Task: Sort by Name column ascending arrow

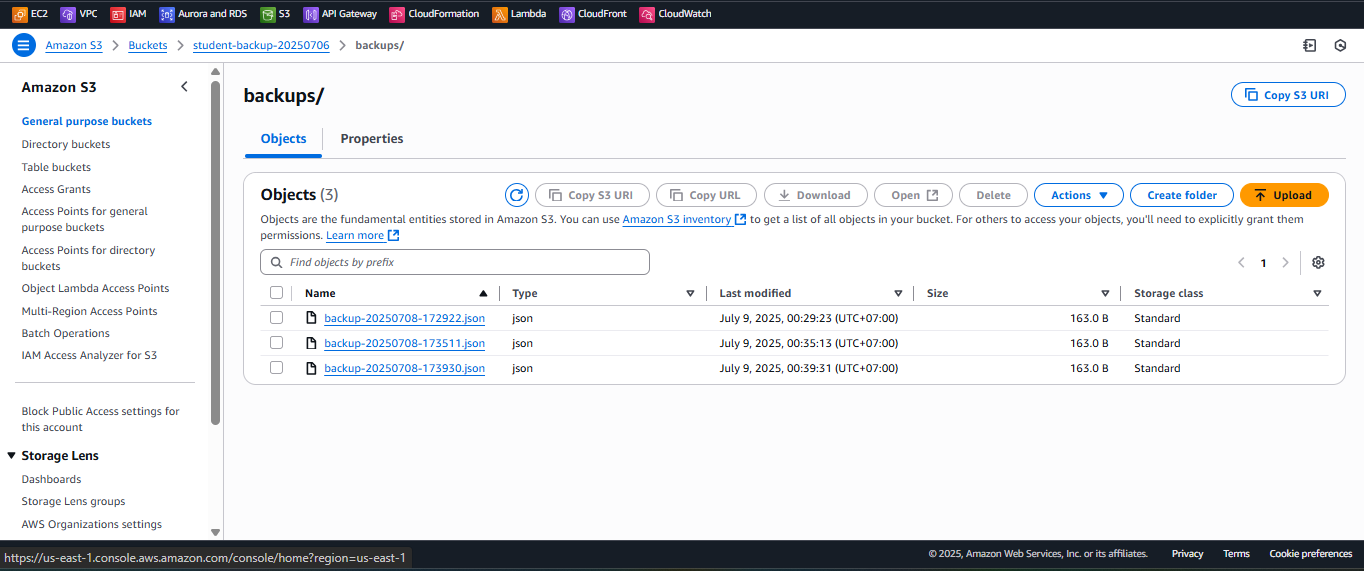Action: click(x=483, y=294)
